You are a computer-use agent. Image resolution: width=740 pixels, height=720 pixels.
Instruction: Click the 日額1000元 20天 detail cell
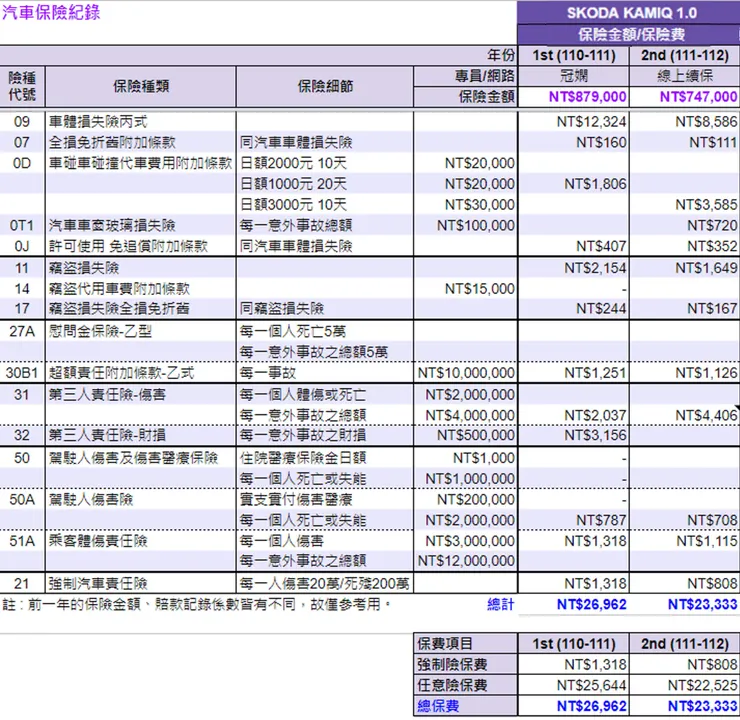pyautogui.click(x=325, y=184)
